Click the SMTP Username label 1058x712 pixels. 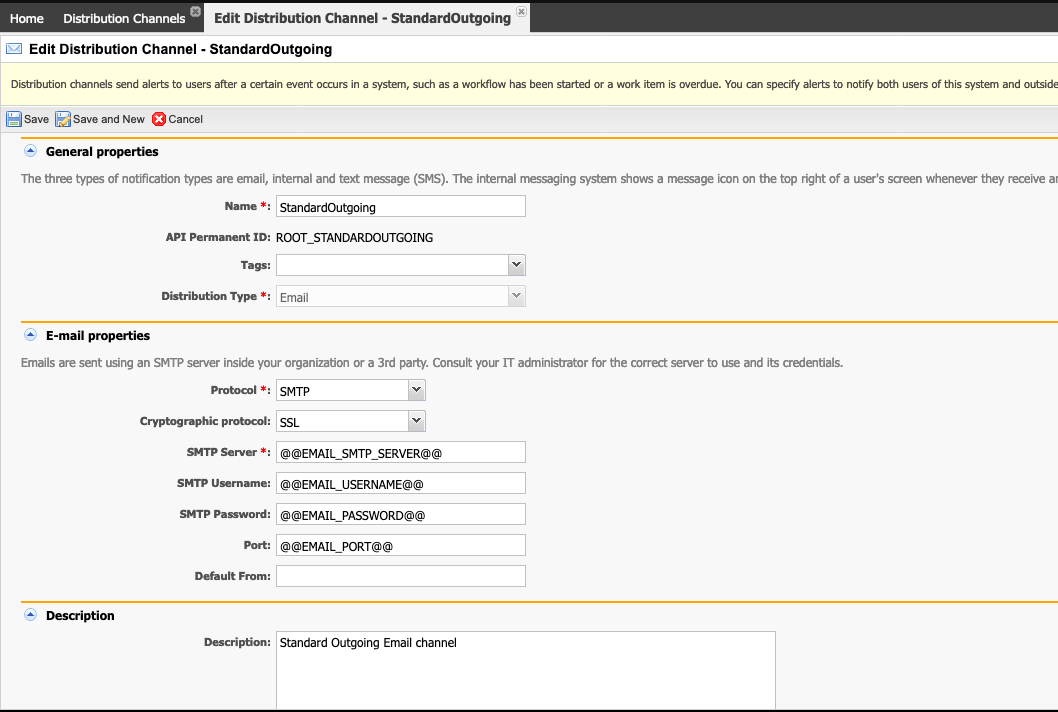click(224, 483)
